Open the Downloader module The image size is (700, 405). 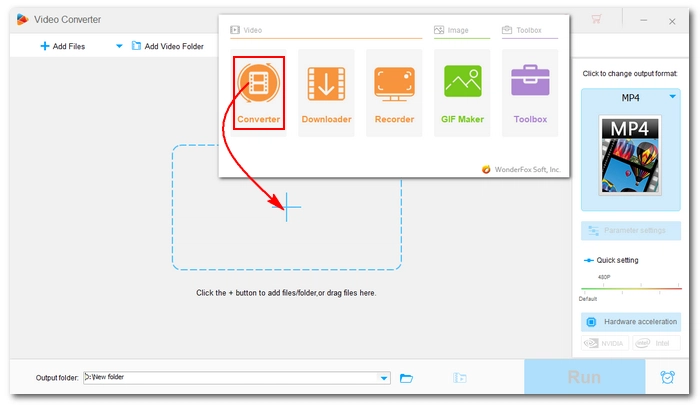[326, 93]
